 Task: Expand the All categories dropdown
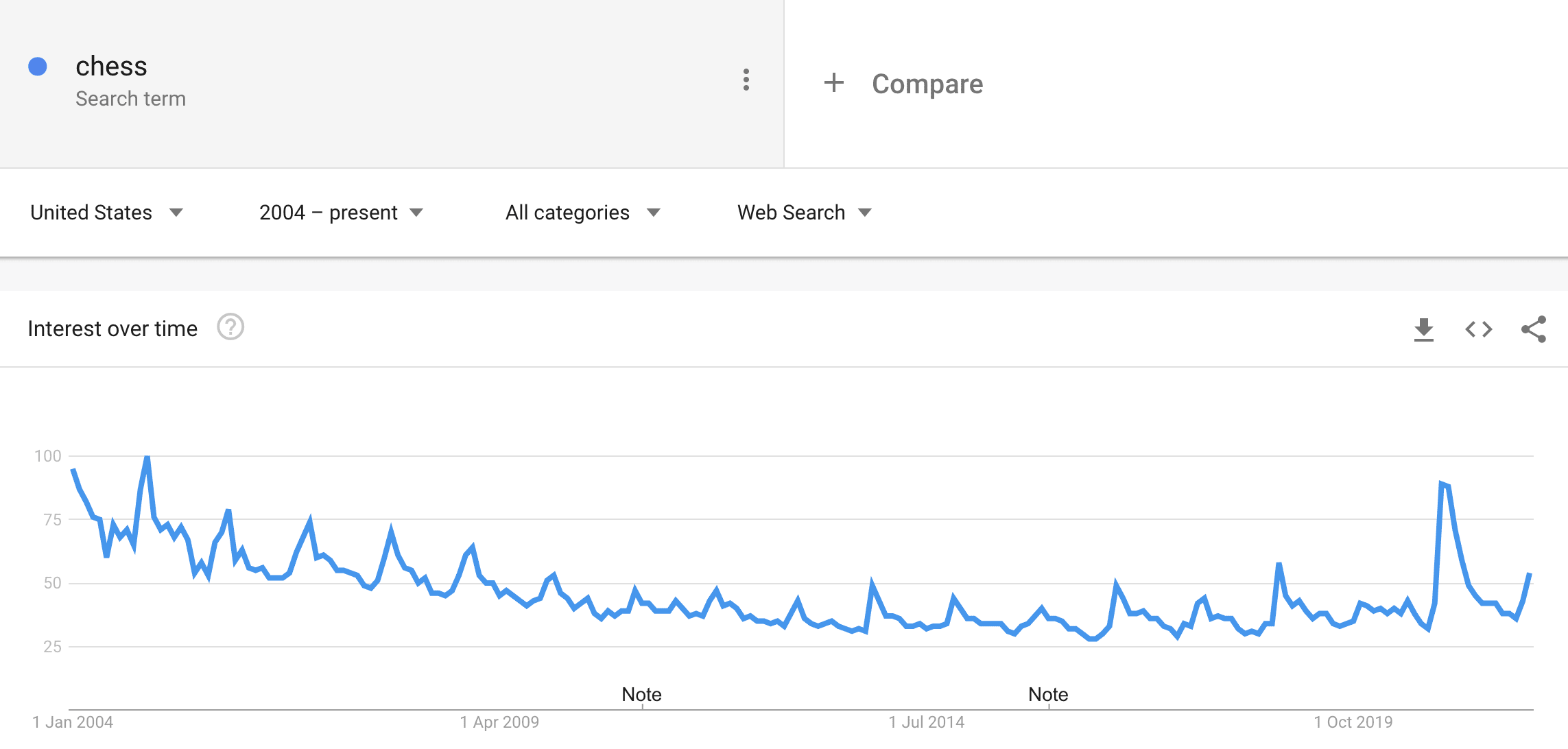click(583, 213)
